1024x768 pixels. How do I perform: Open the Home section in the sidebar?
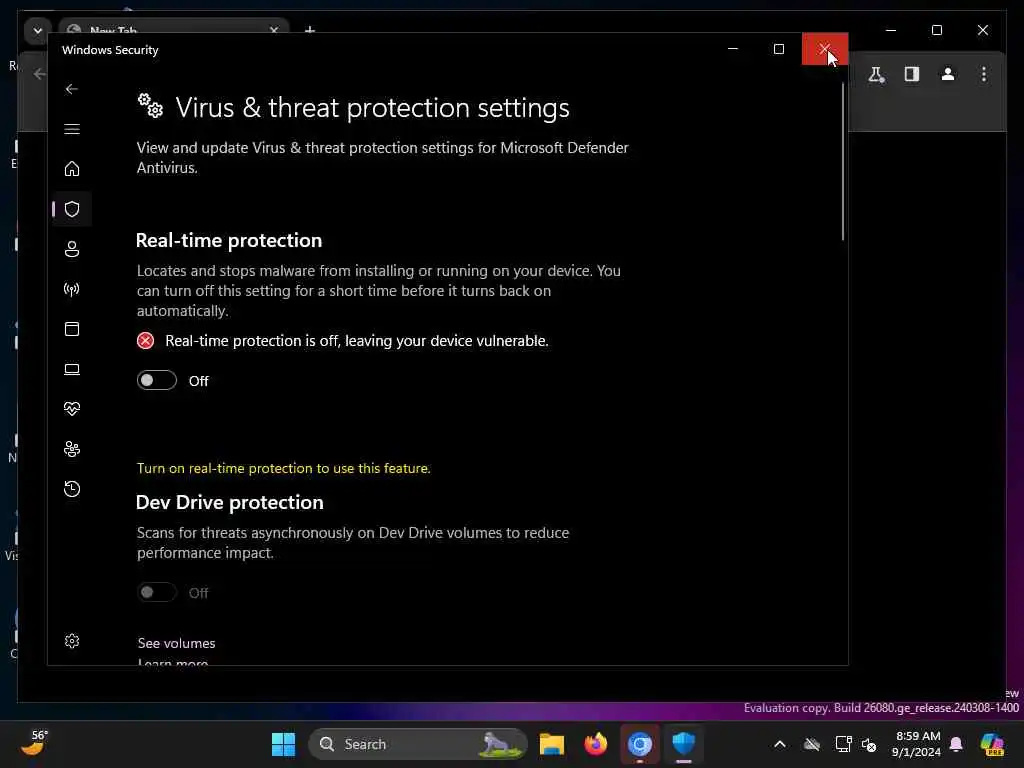coord(72,168)
